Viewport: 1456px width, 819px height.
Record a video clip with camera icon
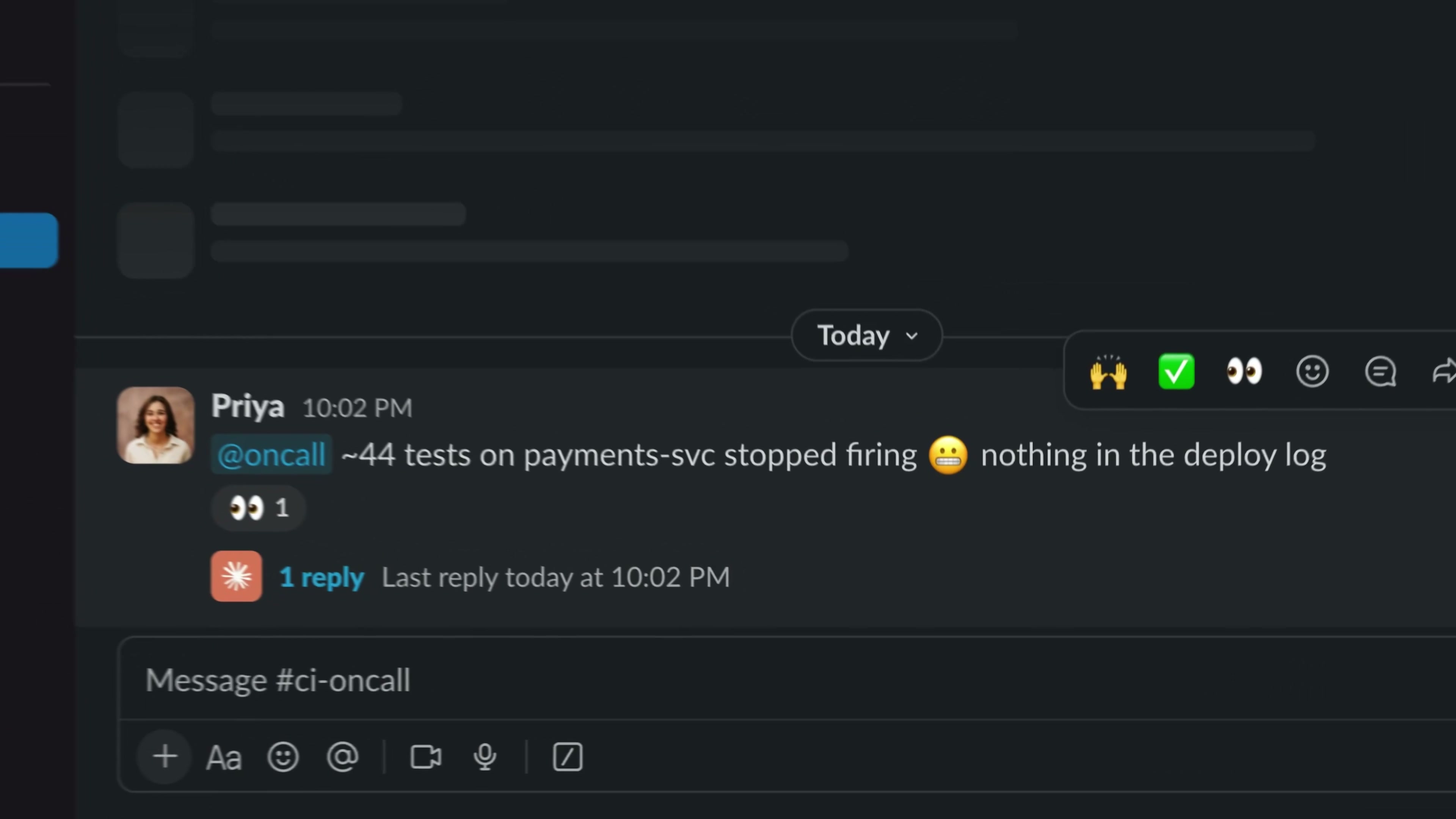(x=425, y=757)
